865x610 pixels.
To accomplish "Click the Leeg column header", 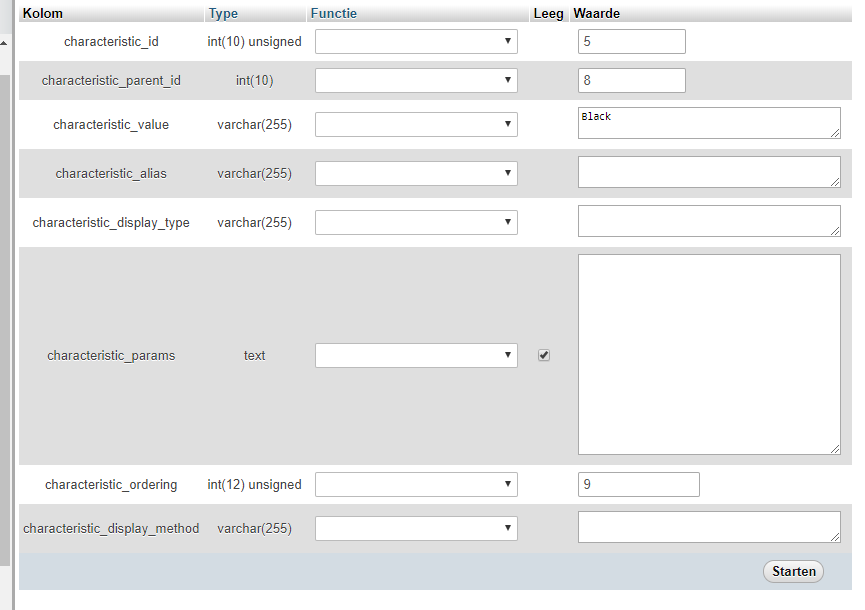I will [548, 13].
